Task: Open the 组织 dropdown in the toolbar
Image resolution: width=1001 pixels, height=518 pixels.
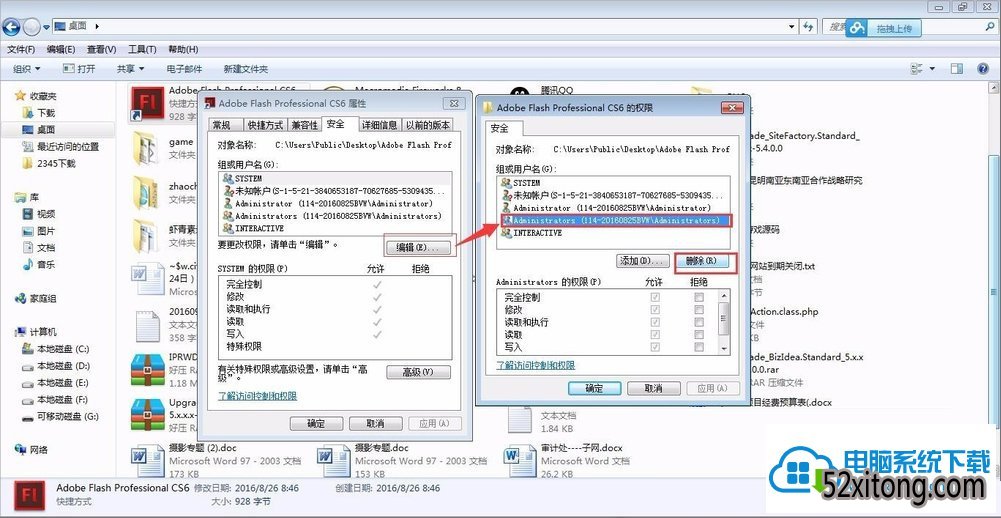Action: (27, 69)
